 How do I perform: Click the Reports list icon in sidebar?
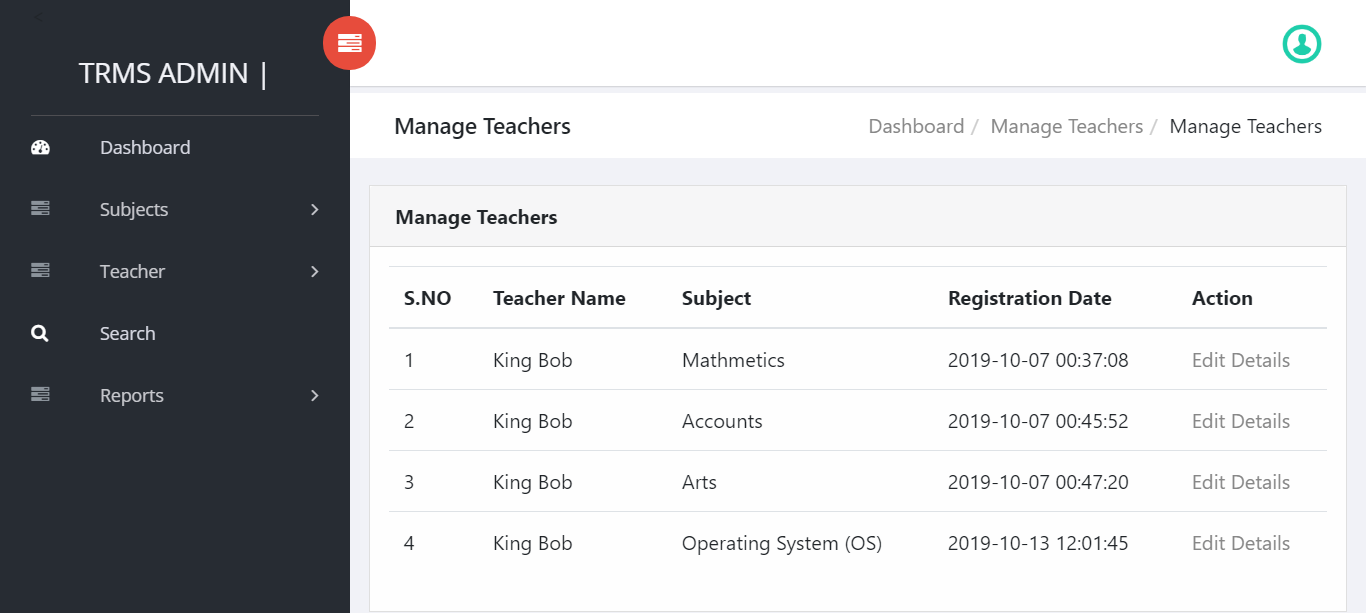40,395
